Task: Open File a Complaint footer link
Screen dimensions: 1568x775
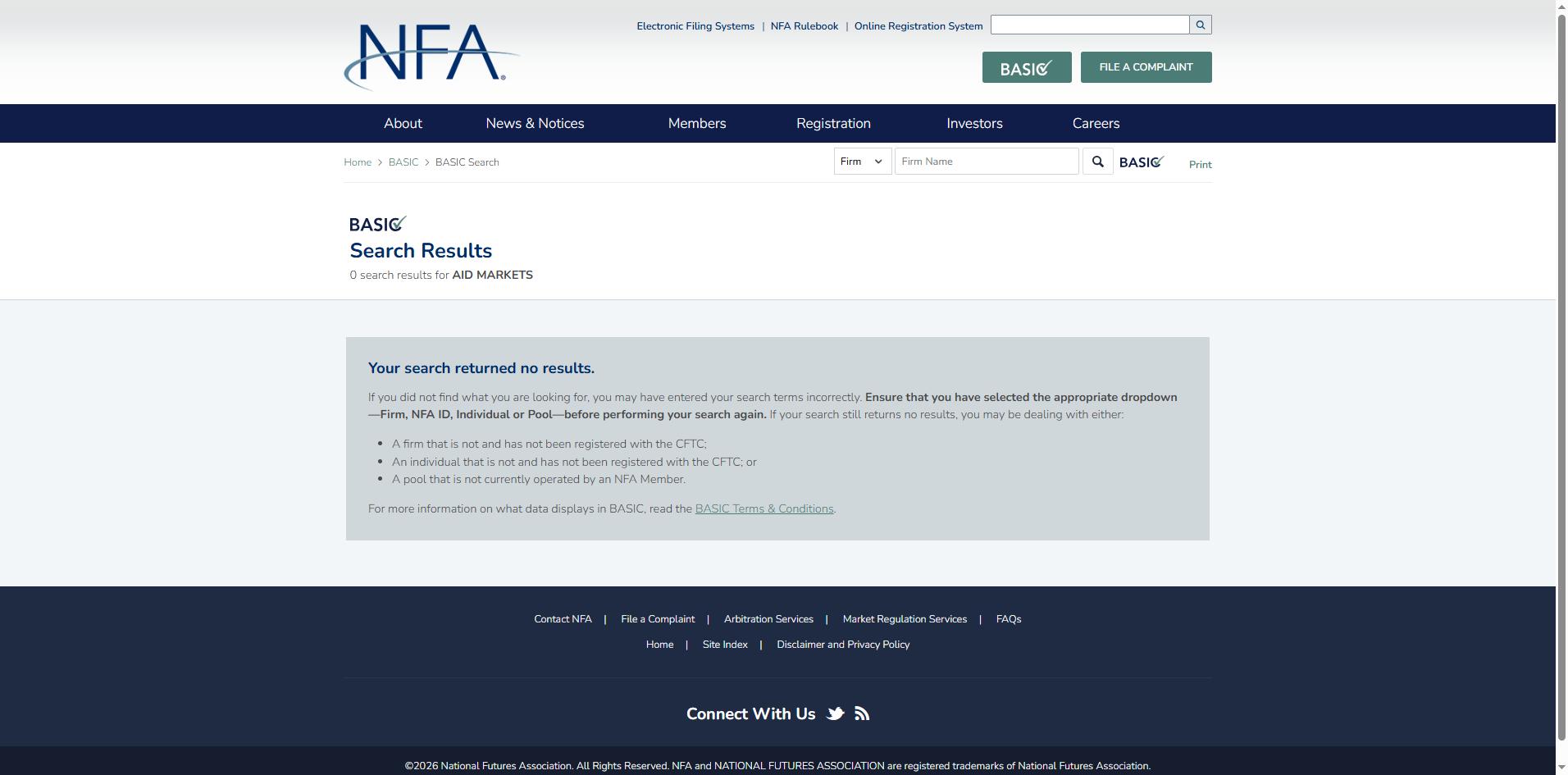Action: coord(658,619)
